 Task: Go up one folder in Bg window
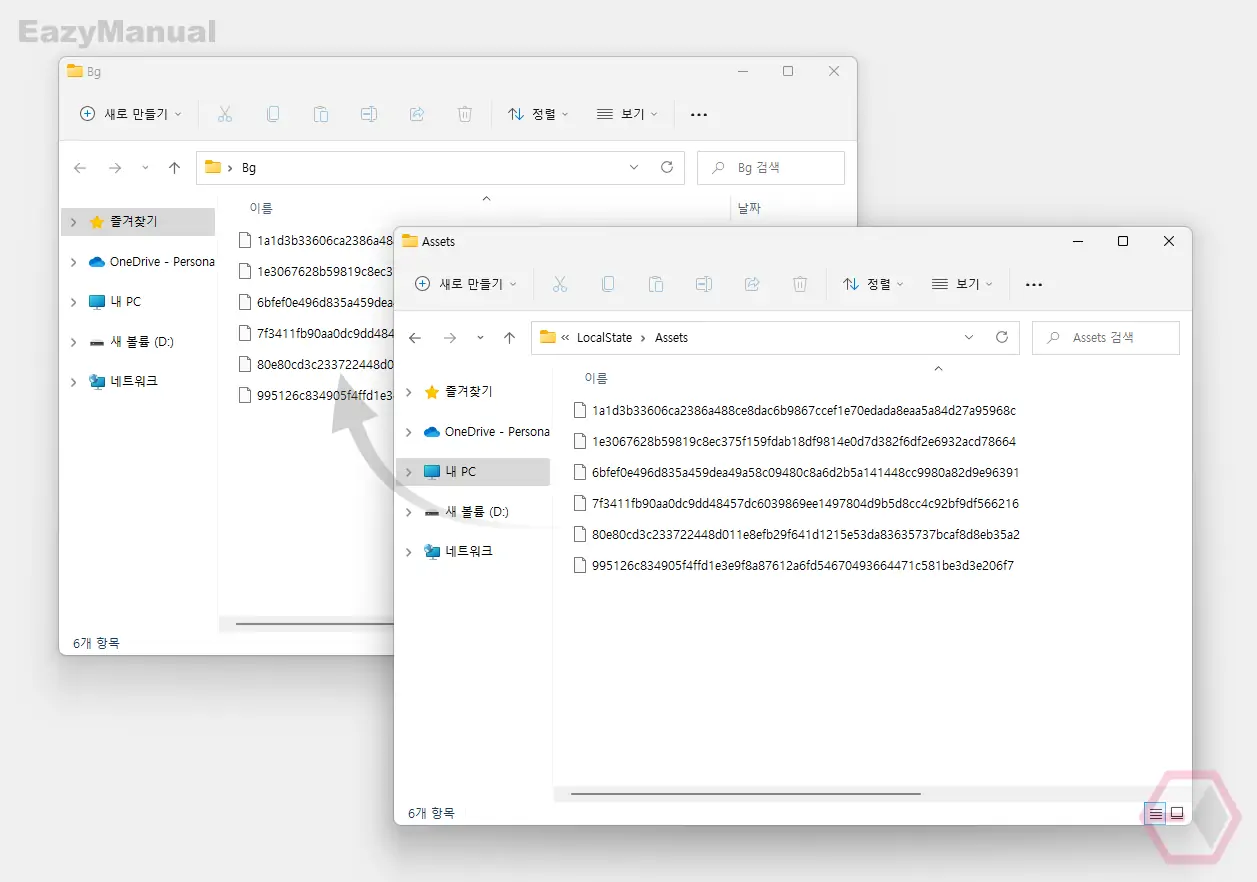click(174, 168)
